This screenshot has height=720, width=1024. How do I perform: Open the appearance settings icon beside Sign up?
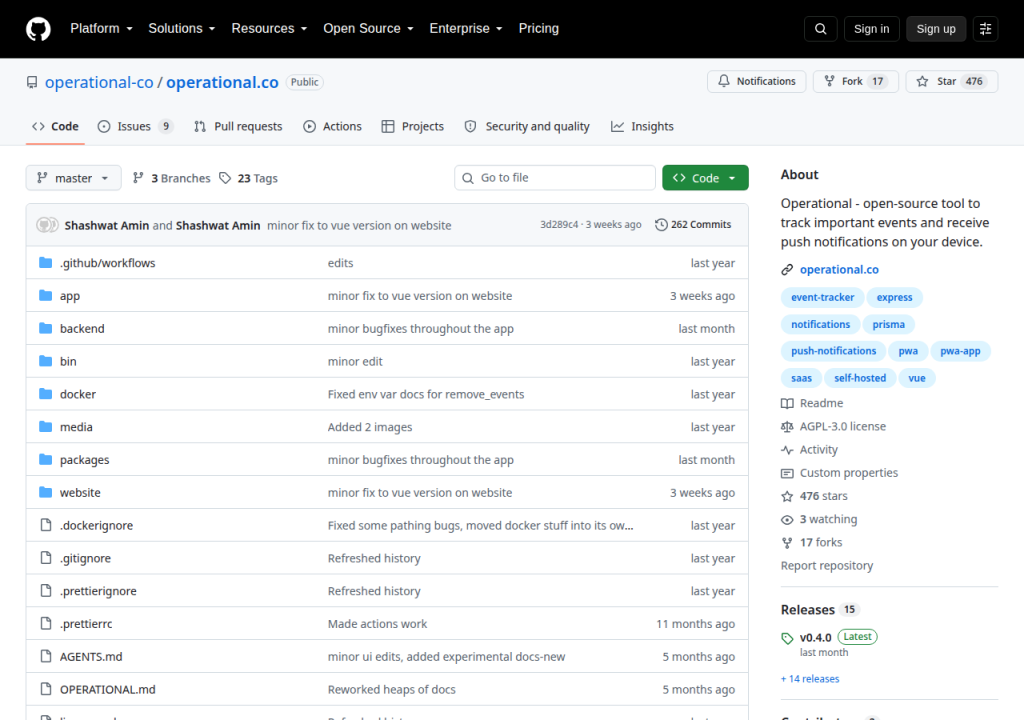click(x=985, y=29)
